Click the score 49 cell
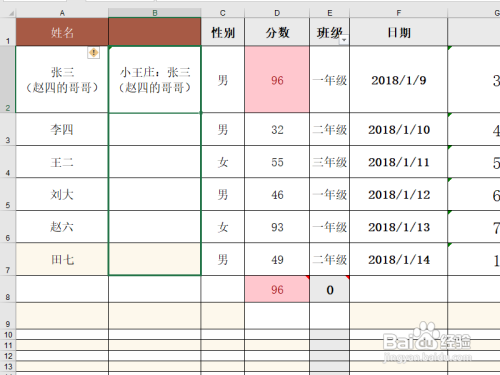The height and width of the screenshot is (375, 500). (x=277, y=259)
